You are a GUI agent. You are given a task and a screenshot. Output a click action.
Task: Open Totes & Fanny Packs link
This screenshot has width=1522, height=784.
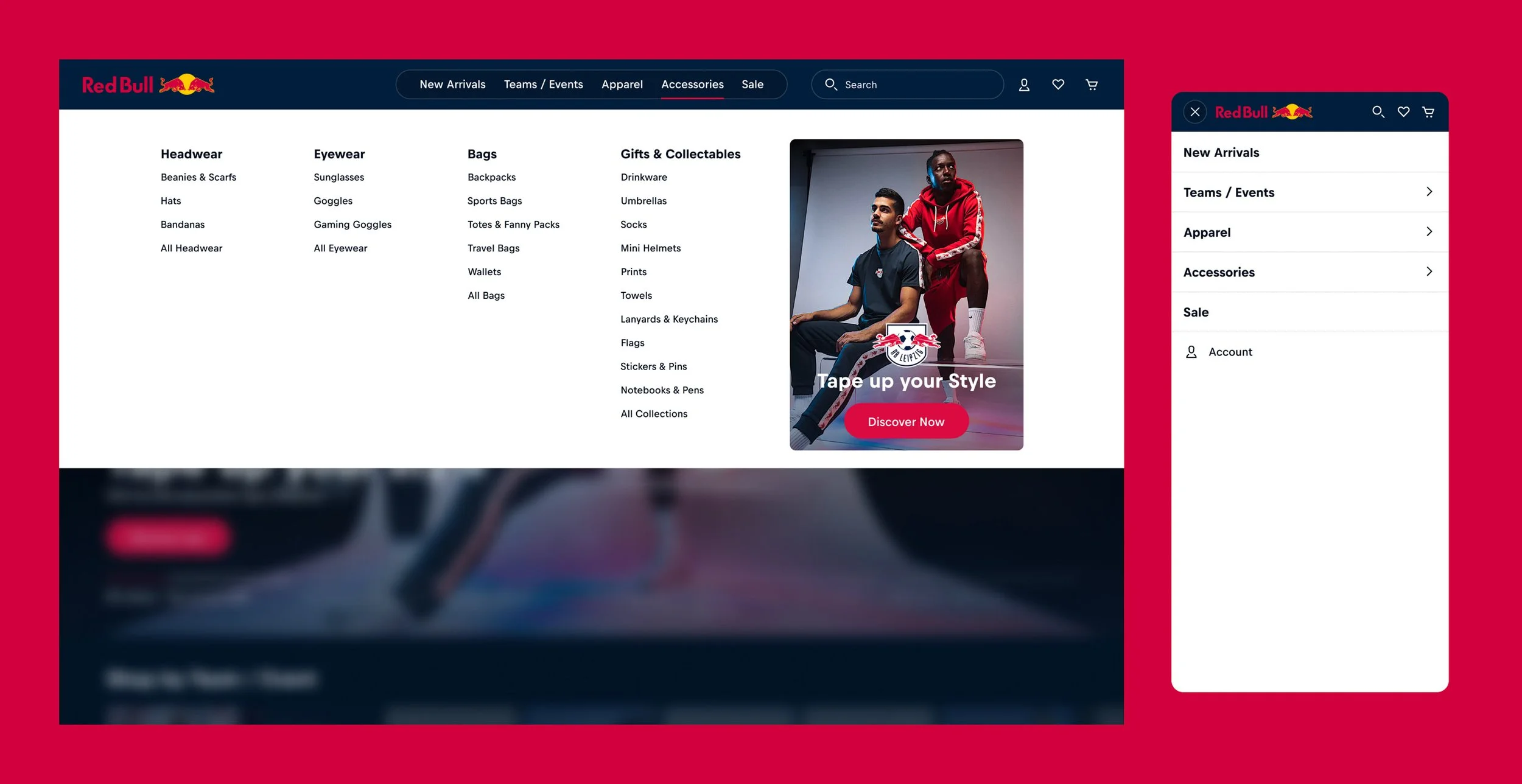click(513, 225)
